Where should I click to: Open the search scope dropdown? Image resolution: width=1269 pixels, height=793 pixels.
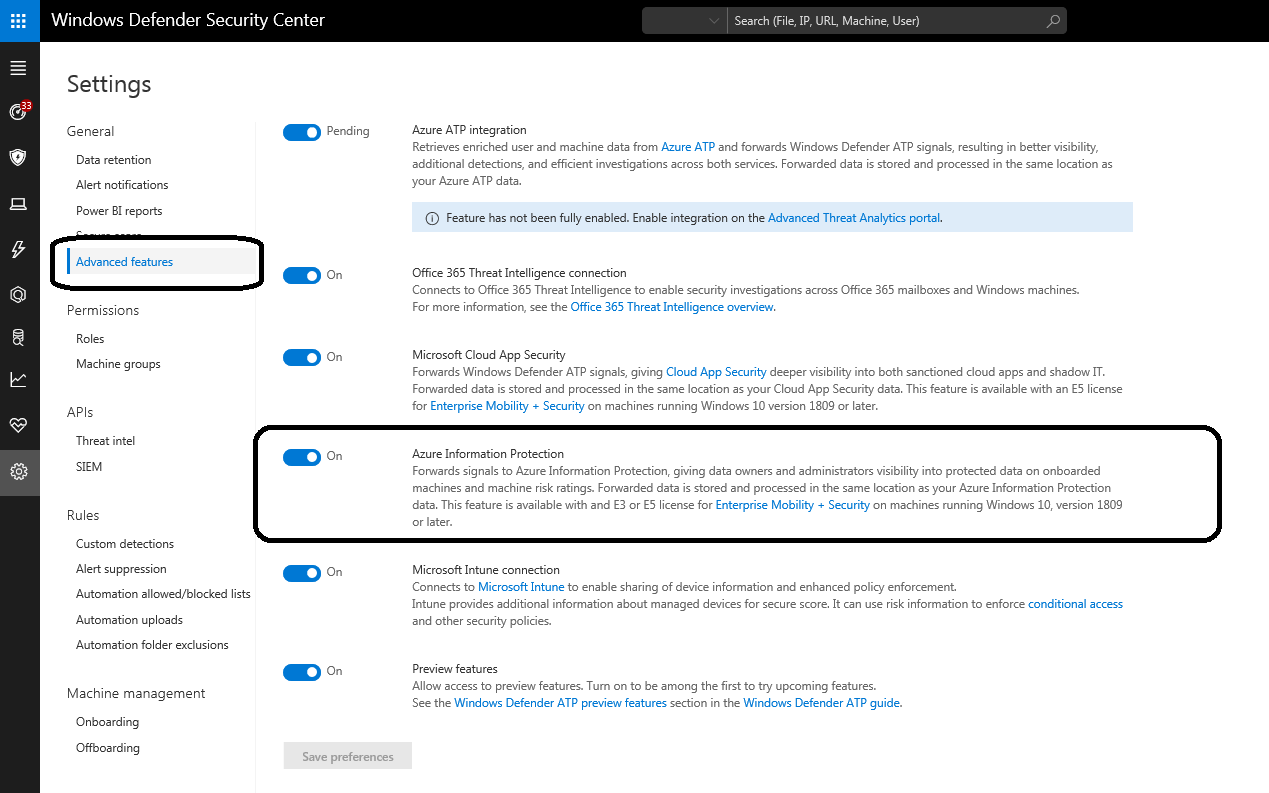[x=684, y=20]
